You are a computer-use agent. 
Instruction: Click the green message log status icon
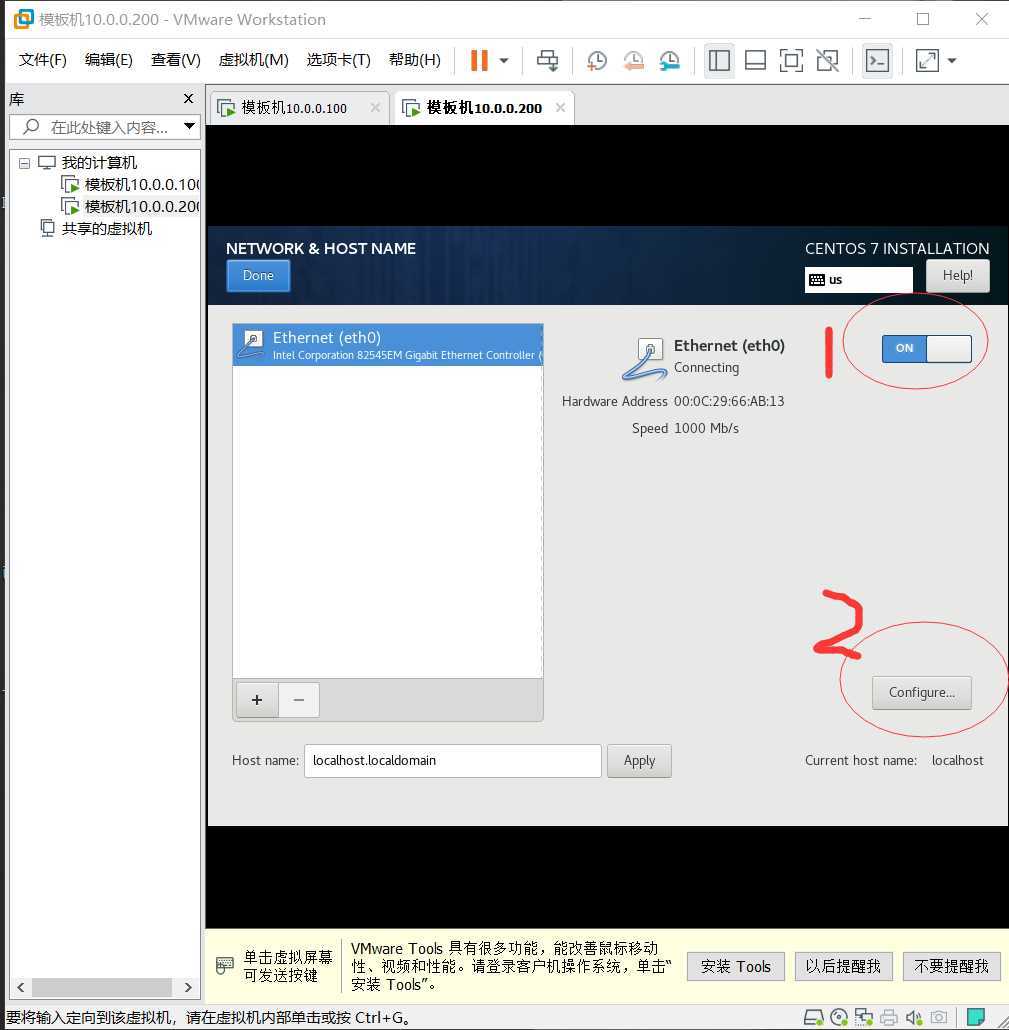tap(976, 1017)
